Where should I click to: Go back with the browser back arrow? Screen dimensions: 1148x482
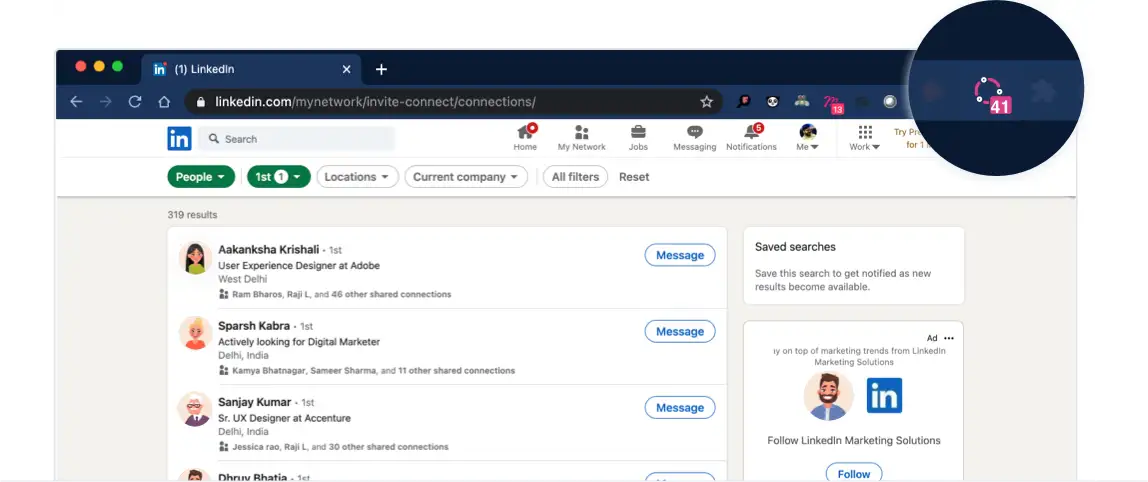tap(76, 102)
